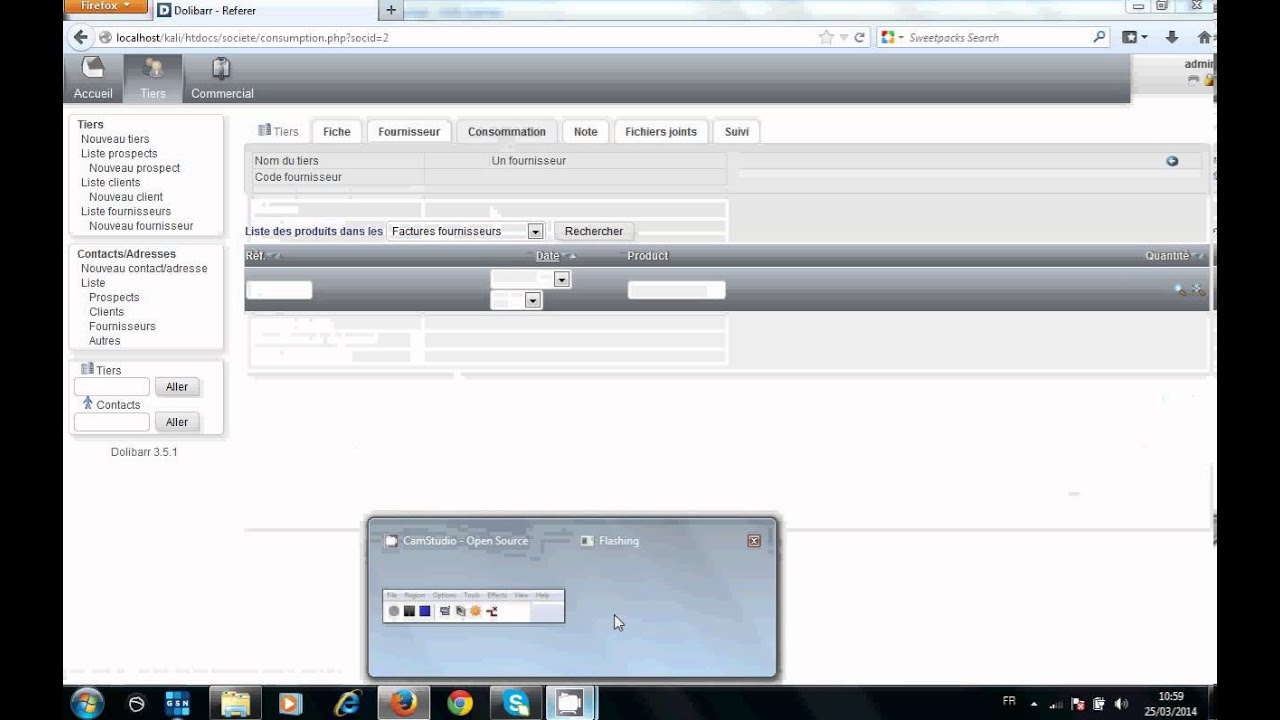Screen dimensions: 1280x720
Task: Open Liste clients link
Action: coord(110,182)
